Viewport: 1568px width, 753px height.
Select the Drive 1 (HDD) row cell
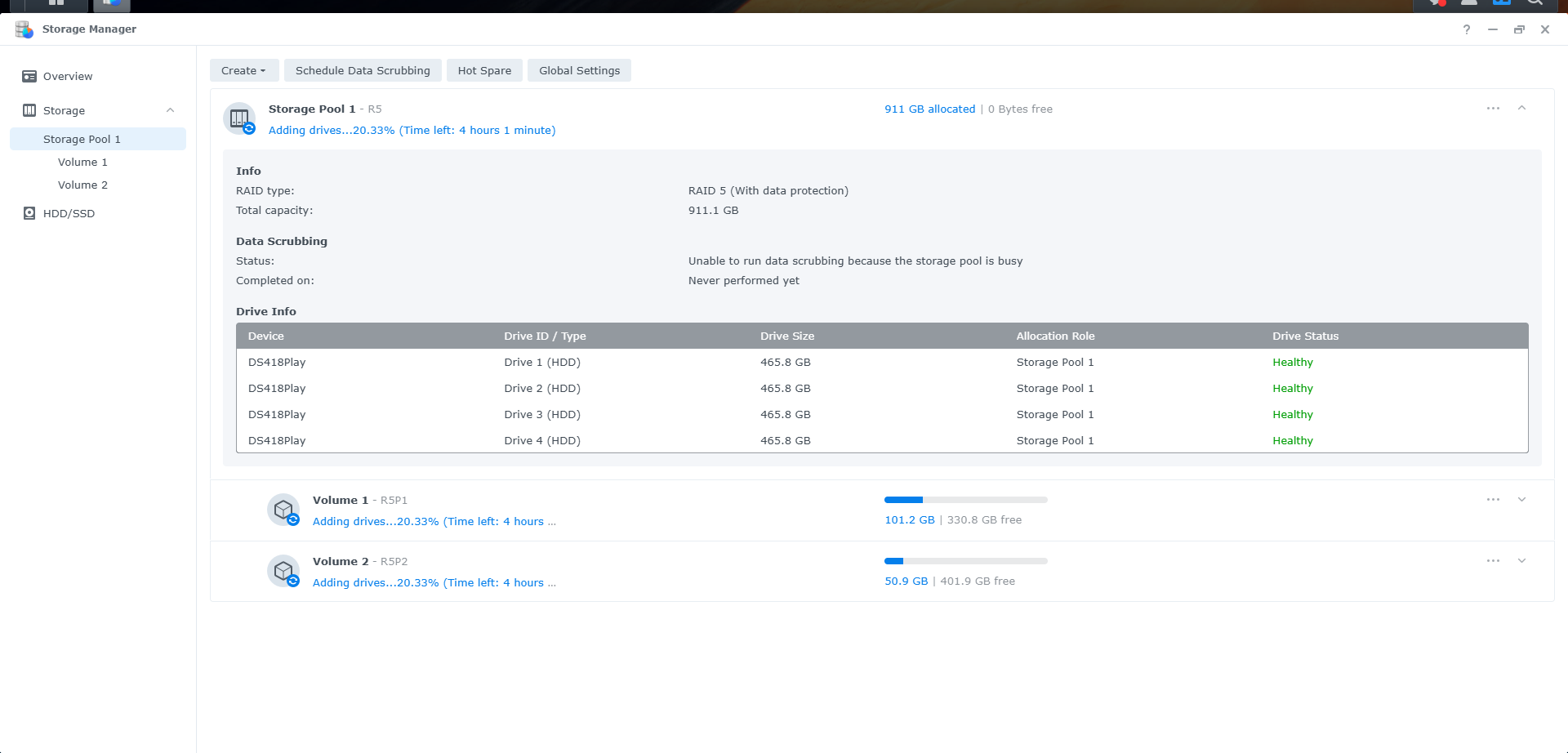[542, 362]
